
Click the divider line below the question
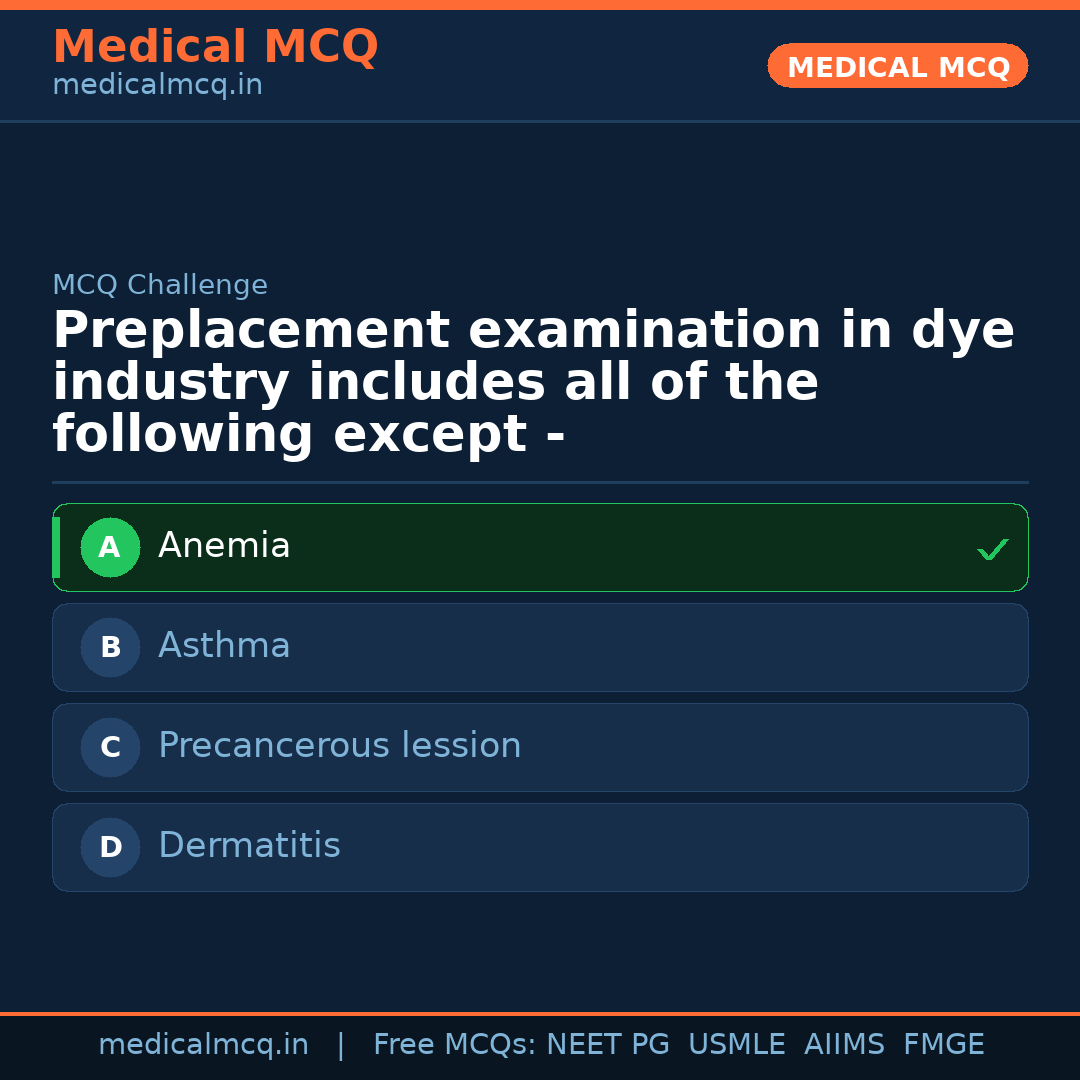540,483
